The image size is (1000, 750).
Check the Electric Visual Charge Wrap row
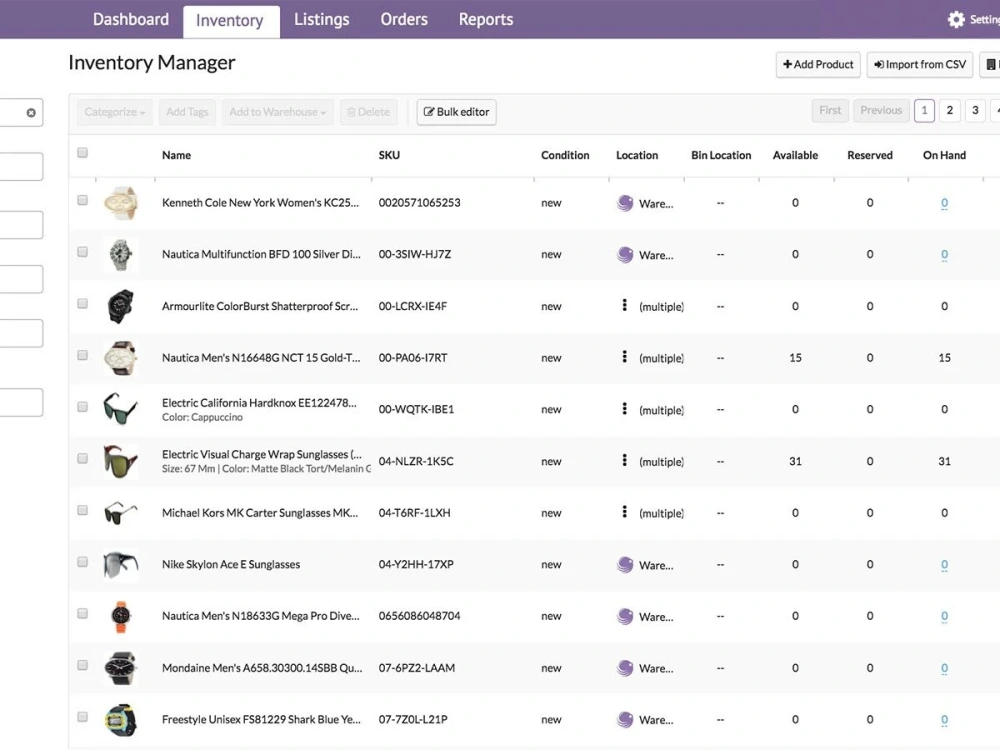pyautogui.click(x=82, y=459)
